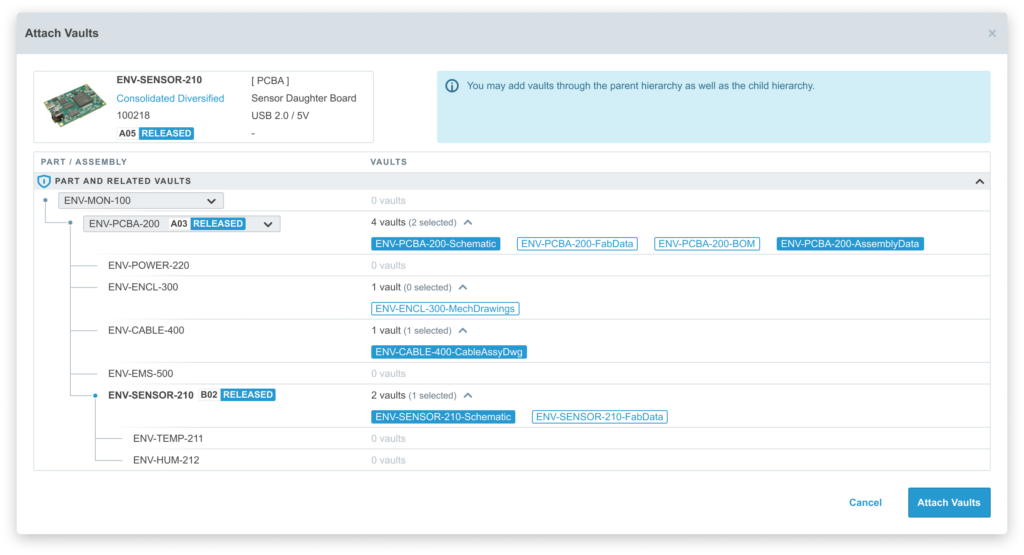This screenshot has width=1024, height=555.
Task: Collapse the ENV-SENSOR-210 vaults list
Action: point(466,396)
